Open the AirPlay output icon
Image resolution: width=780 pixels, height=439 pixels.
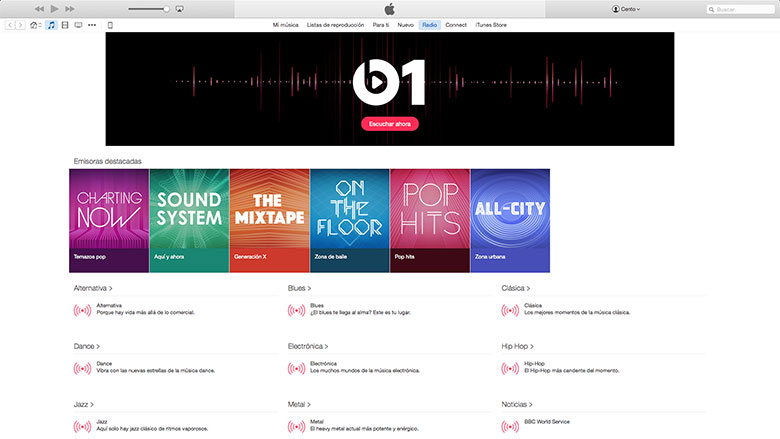tap(180, 9)
